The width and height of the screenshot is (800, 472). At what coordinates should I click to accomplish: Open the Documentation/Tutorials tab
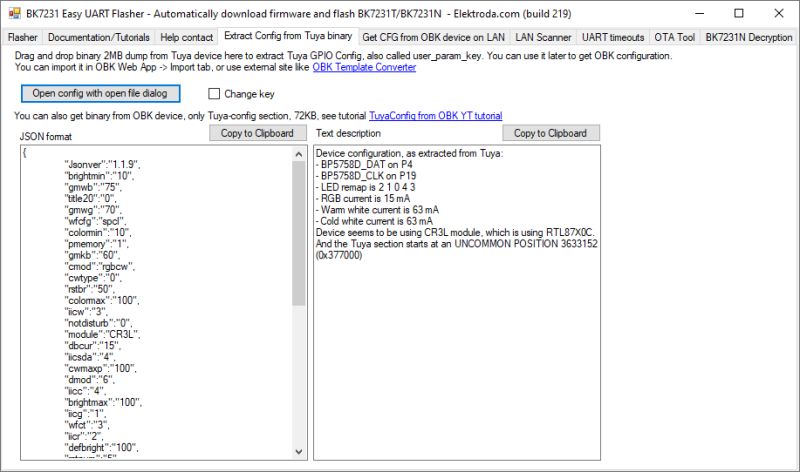(98, 37)
